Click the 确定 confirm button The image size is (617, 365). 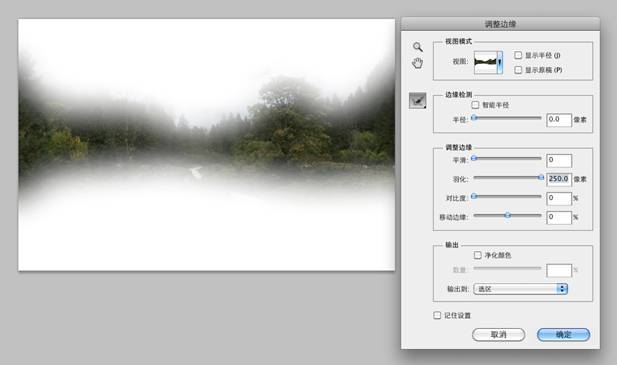coord(563,335)
